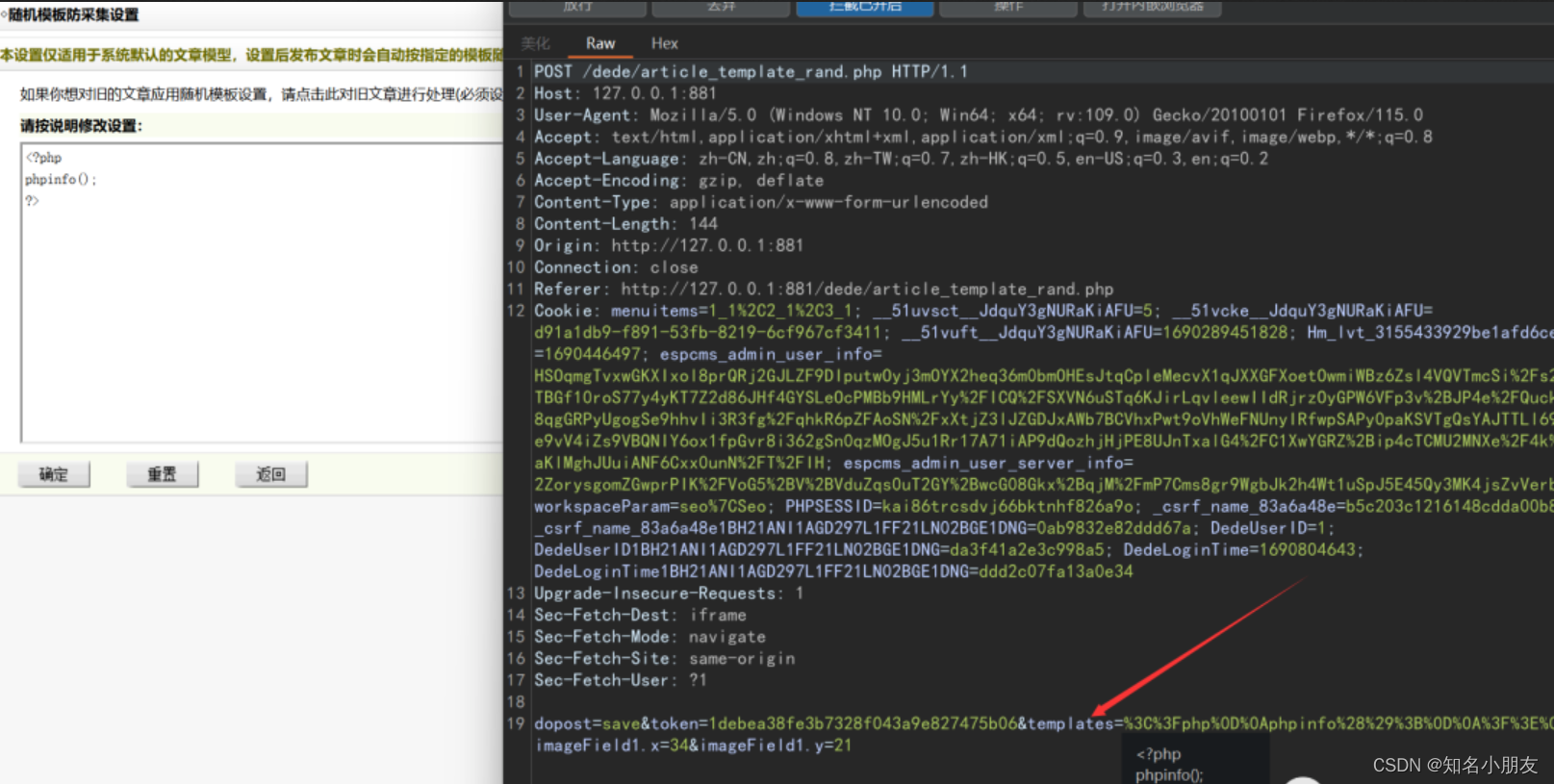Click the Referer header line
The height and width of the screenshot is (784, 1554).
pos(824,289)
